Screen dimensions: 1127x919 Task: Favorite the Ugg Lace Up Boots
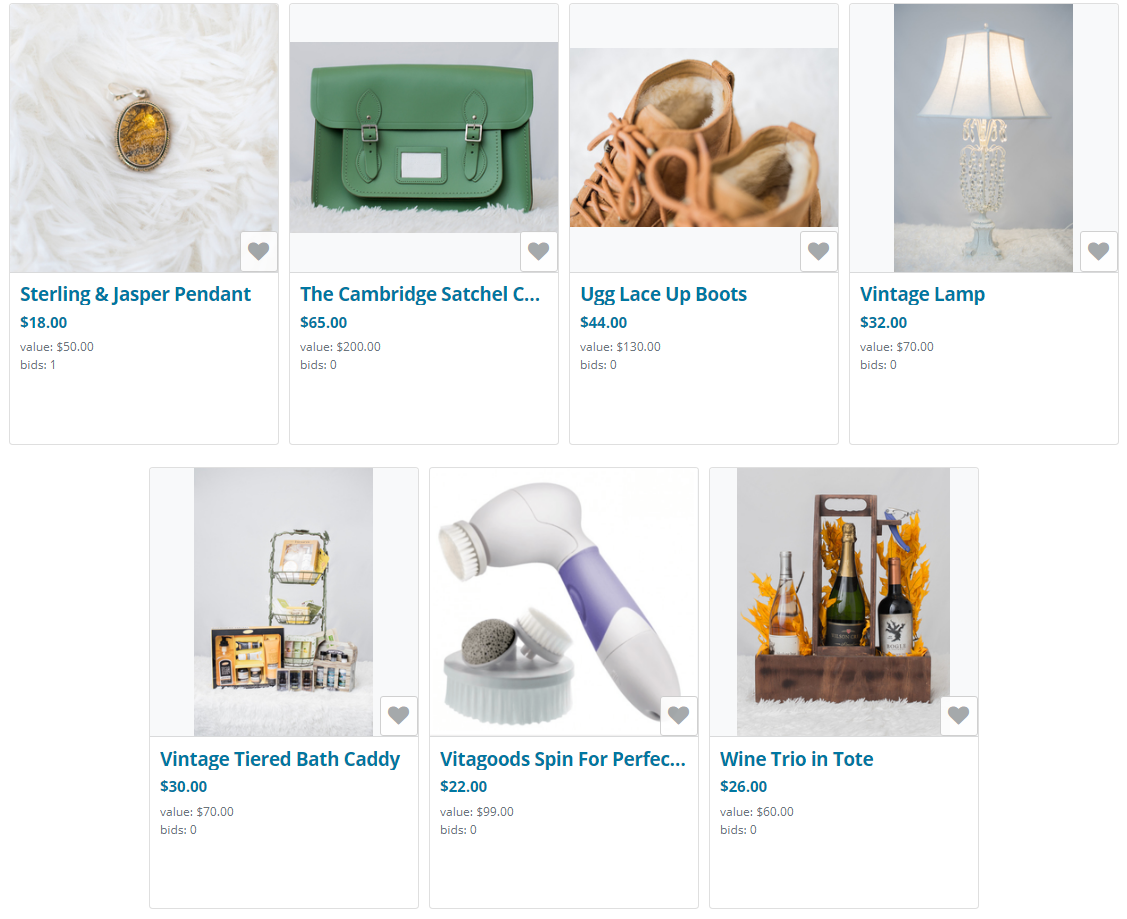click(819, 251)
